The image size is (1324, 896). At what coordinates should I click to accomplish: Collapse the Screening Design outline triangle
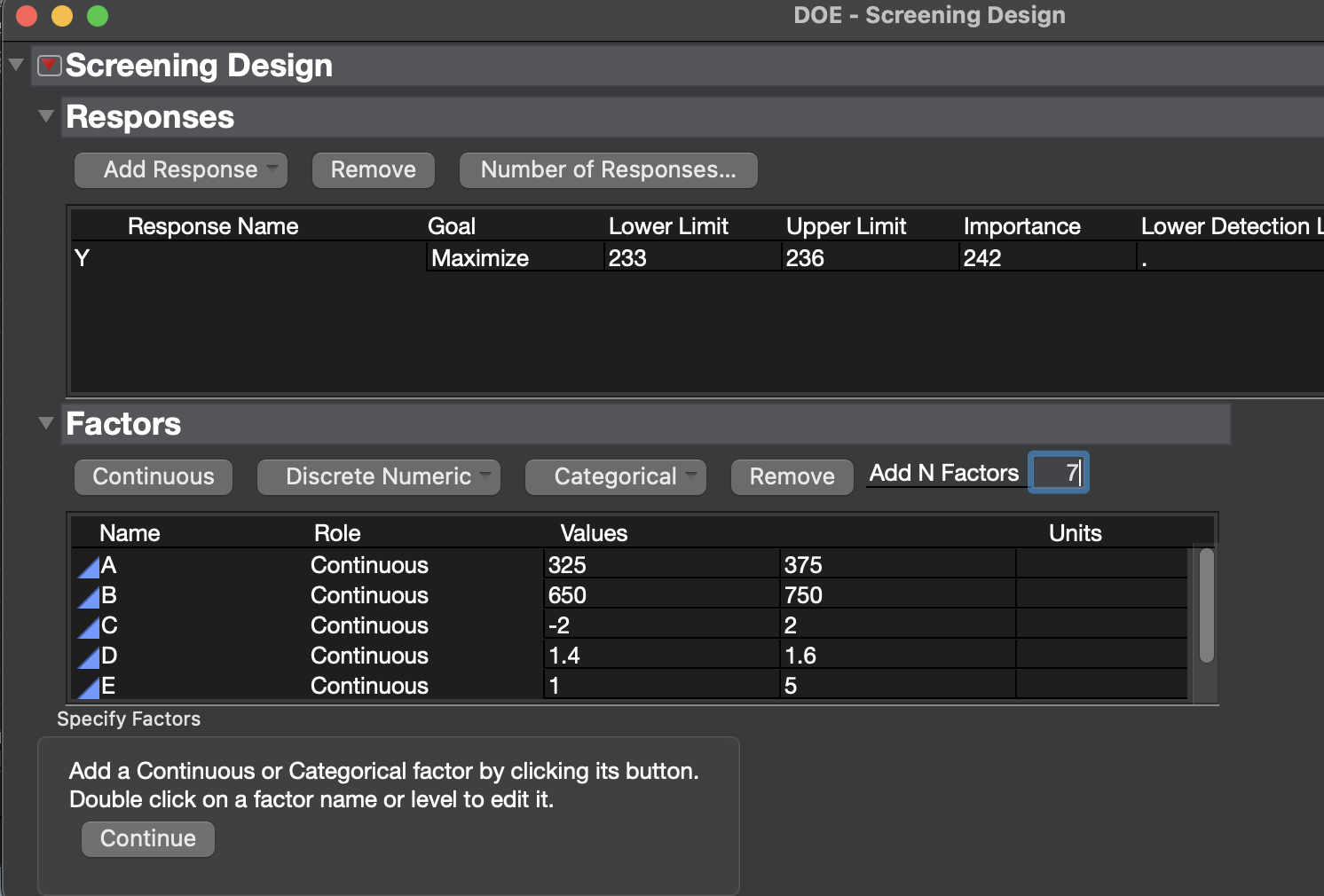point(16,65)
